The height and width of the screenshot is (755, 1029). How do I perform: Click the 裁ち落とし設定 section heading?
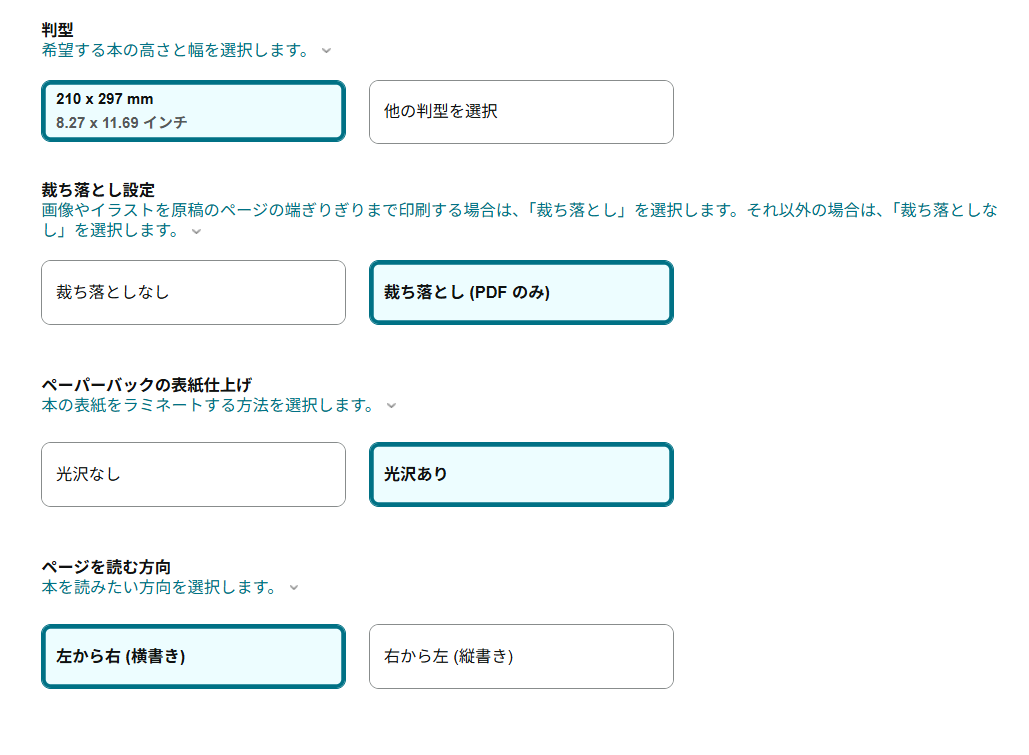point(98,190)
